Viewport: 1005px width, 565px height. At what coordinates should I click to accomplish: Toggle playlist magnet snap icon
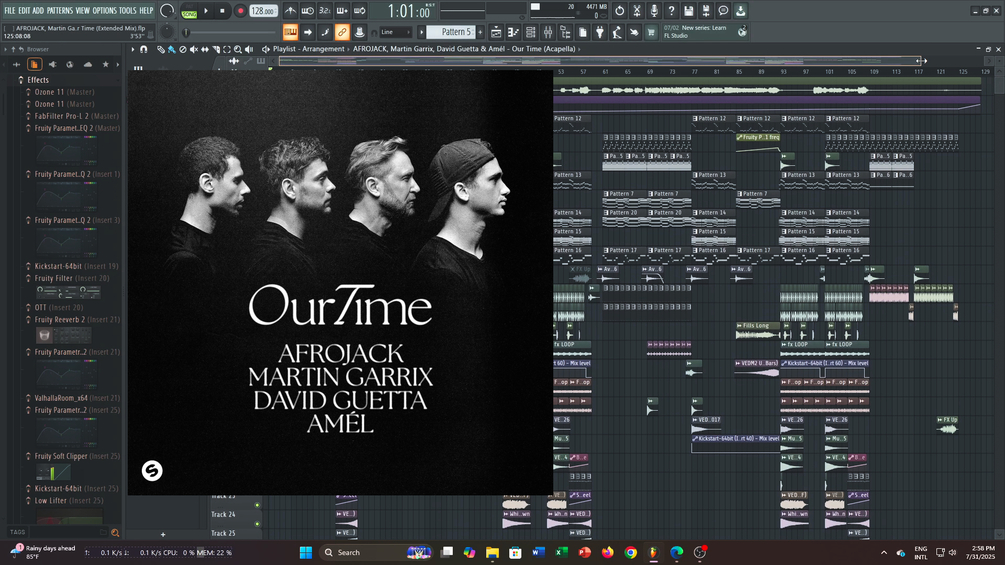pos(144,49)
